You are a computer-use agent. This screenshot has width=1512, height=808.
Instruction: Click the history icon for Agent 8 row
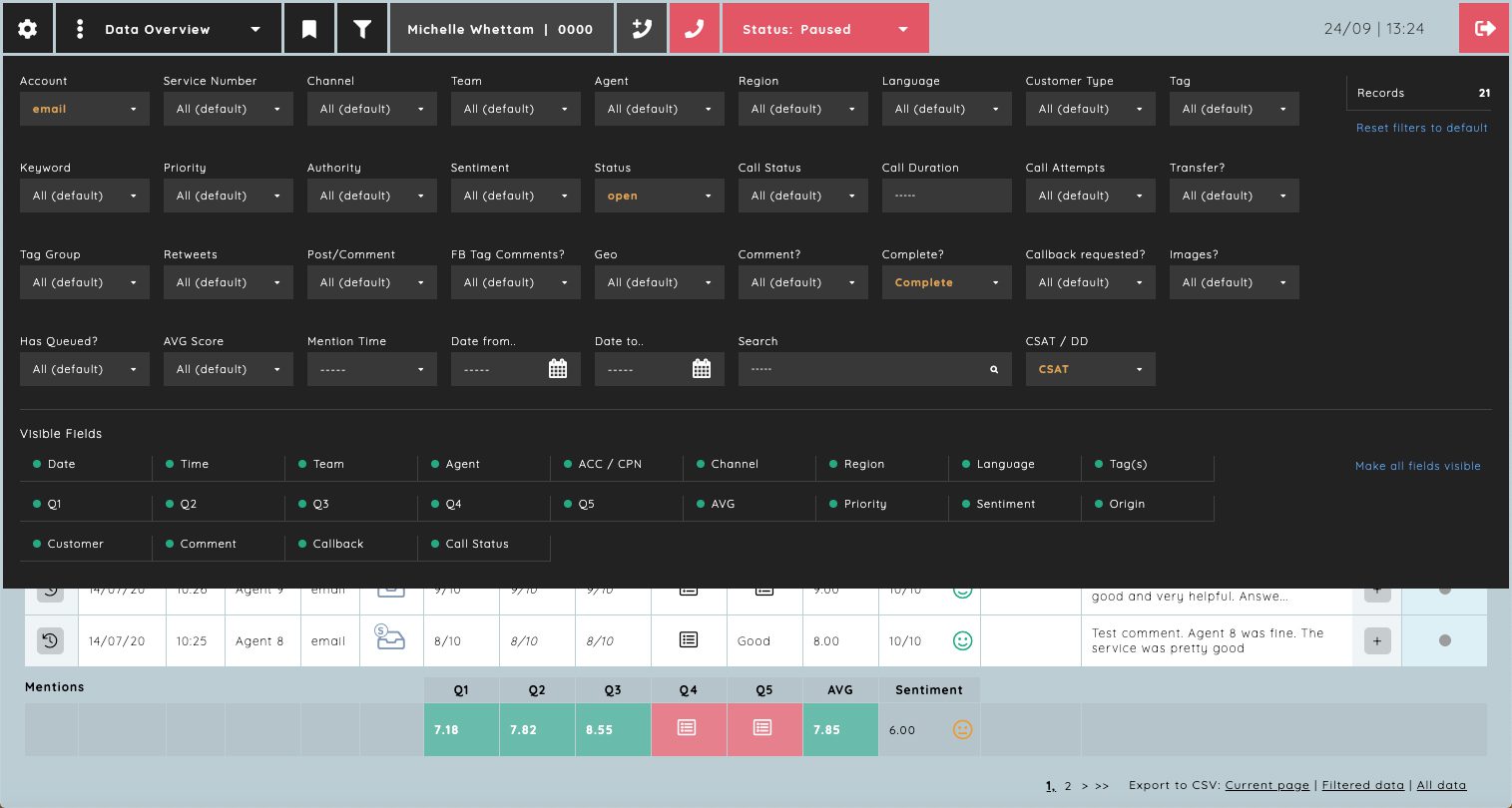point(50,640)
